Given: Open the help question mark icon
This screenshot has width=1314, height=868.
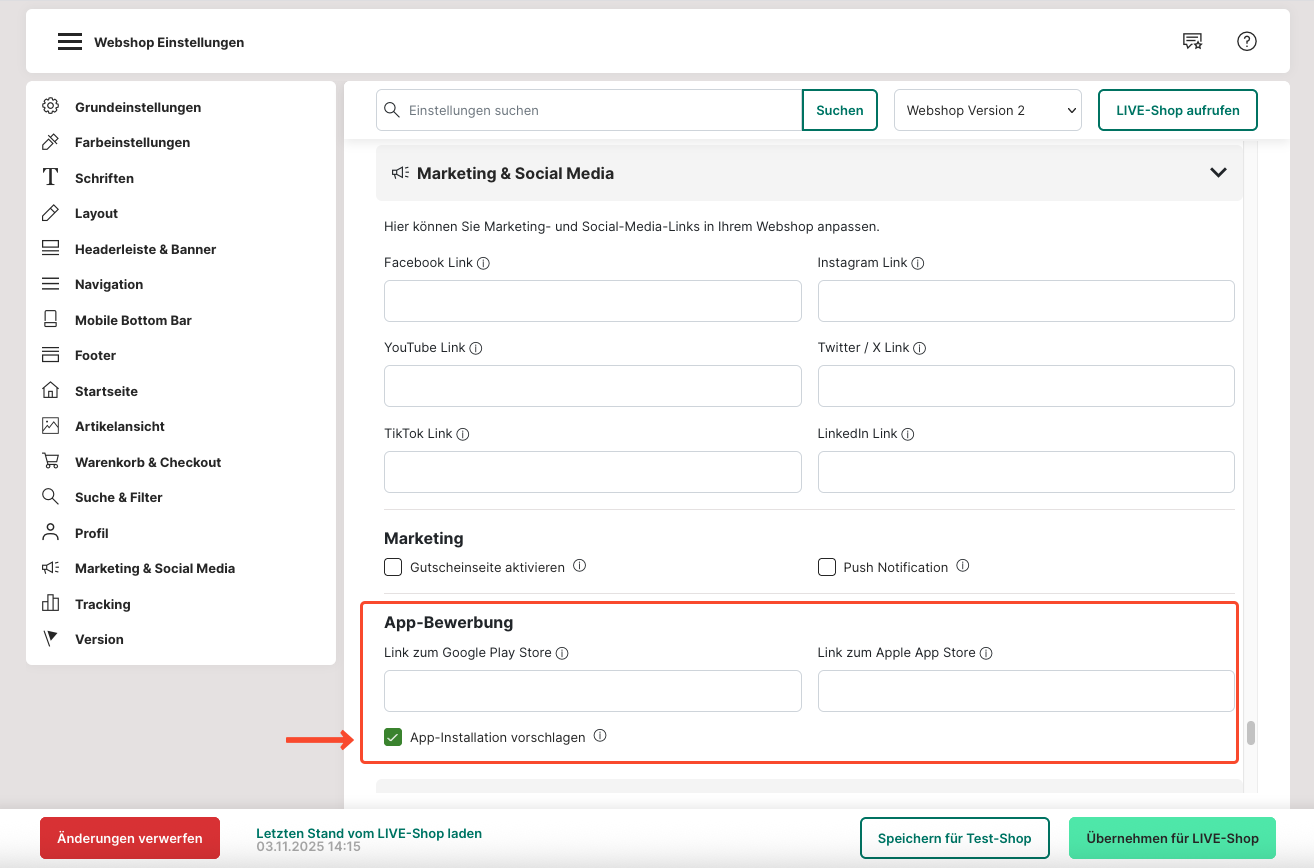Looking at the screenshot, I should [x=1246, y=41].
